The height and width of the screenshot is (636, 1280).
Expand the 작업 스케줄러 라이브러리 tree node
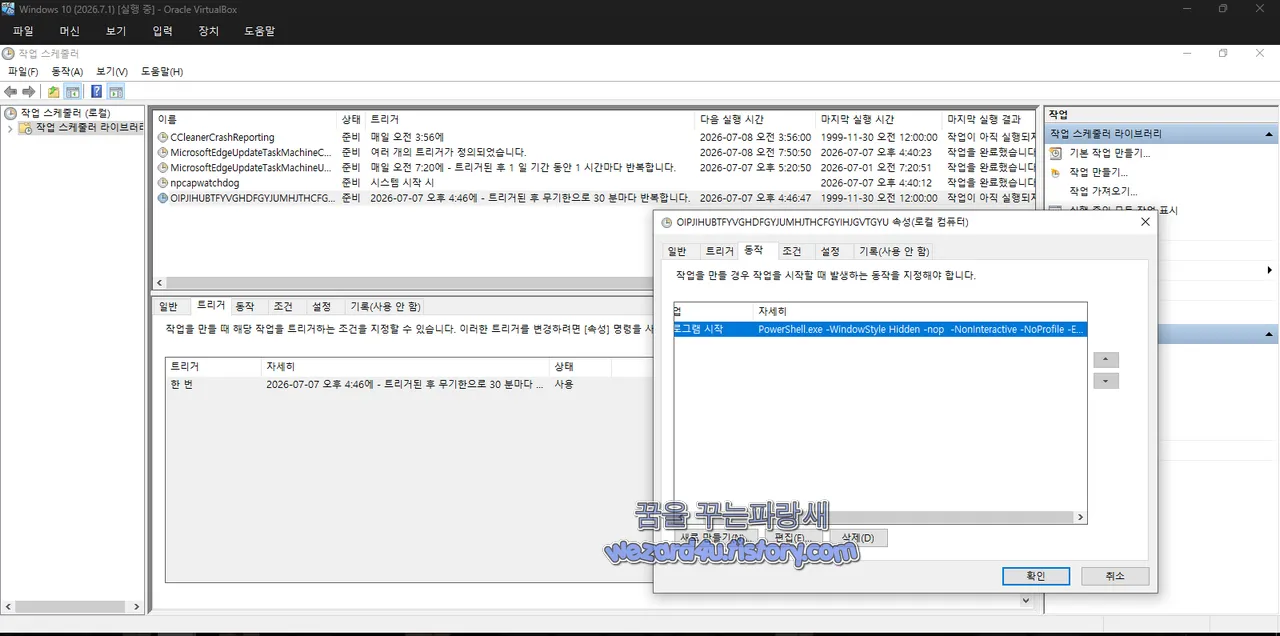[x=10, y=128]
